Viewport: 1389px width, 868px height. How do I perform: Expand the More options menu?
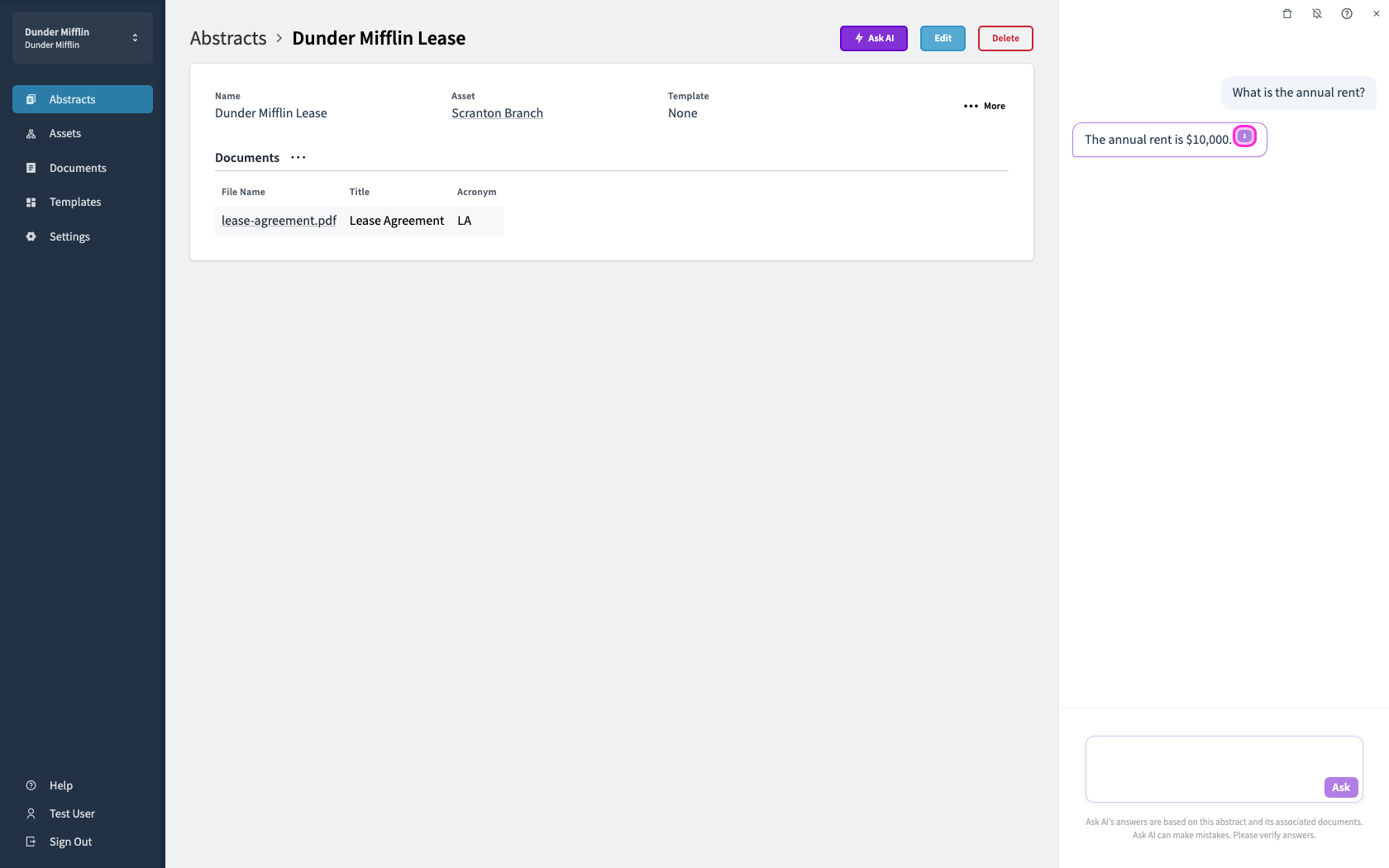click(985, 106)
